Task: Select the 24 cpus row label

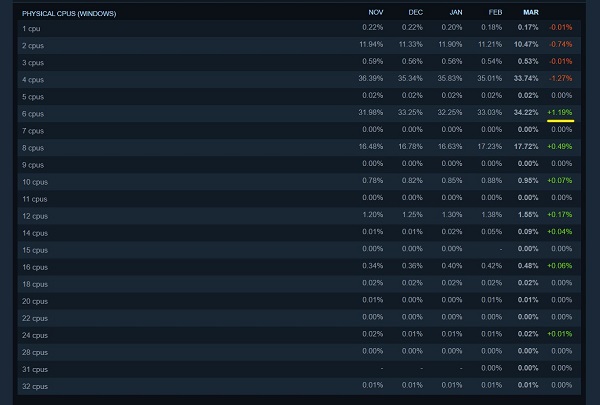Action: 35,335
